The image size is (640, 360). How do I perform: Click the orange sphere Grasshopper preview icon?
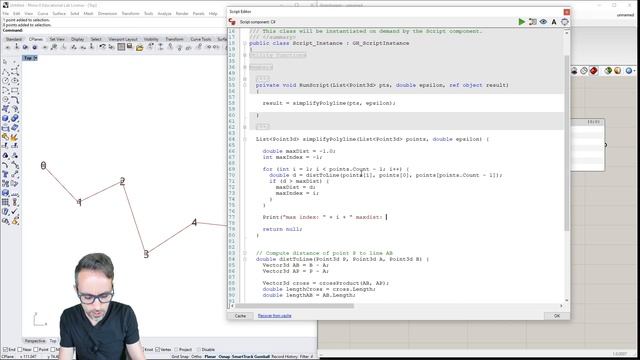pyautogui.click(x=618, y=71)
